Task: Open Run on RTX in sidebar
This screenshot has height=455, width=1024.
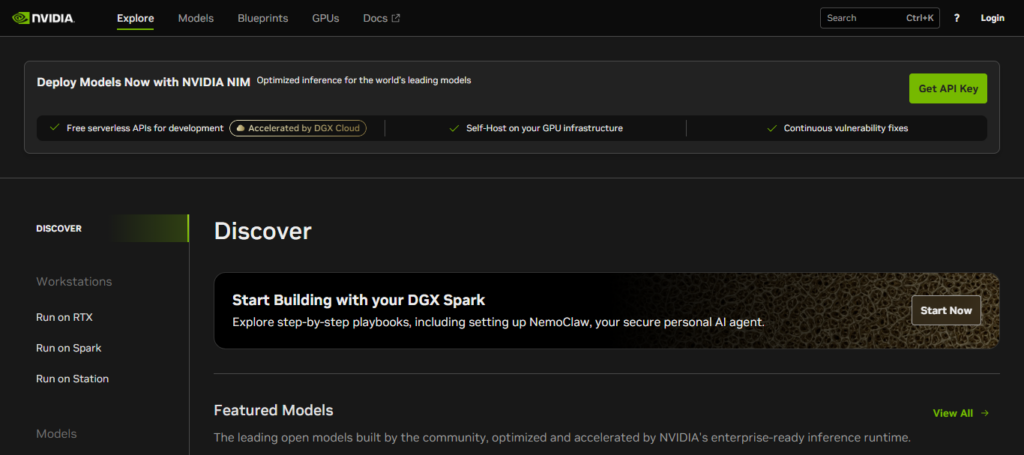Action: tap(64, 317)
